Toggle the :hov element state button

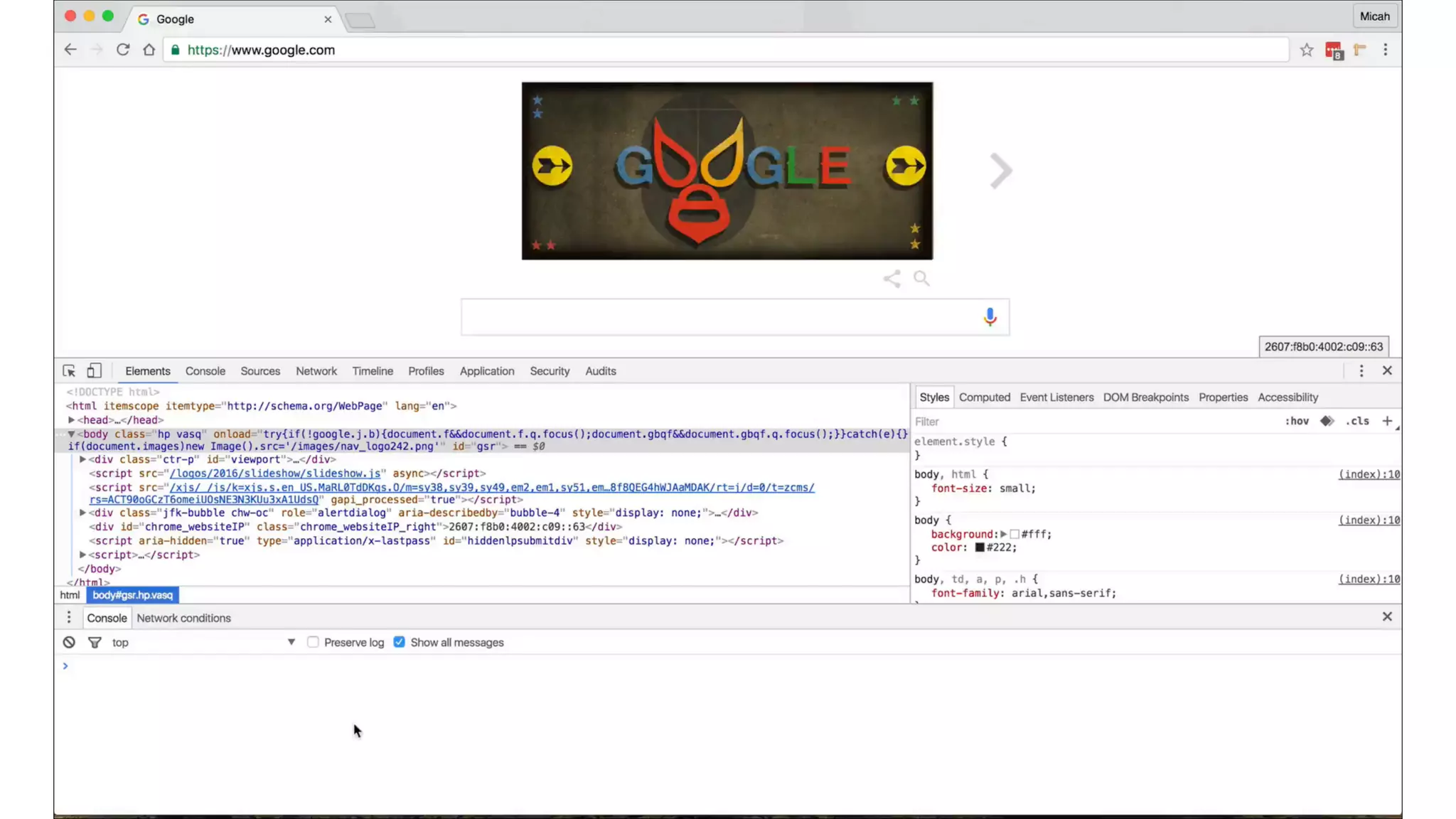1297,422
